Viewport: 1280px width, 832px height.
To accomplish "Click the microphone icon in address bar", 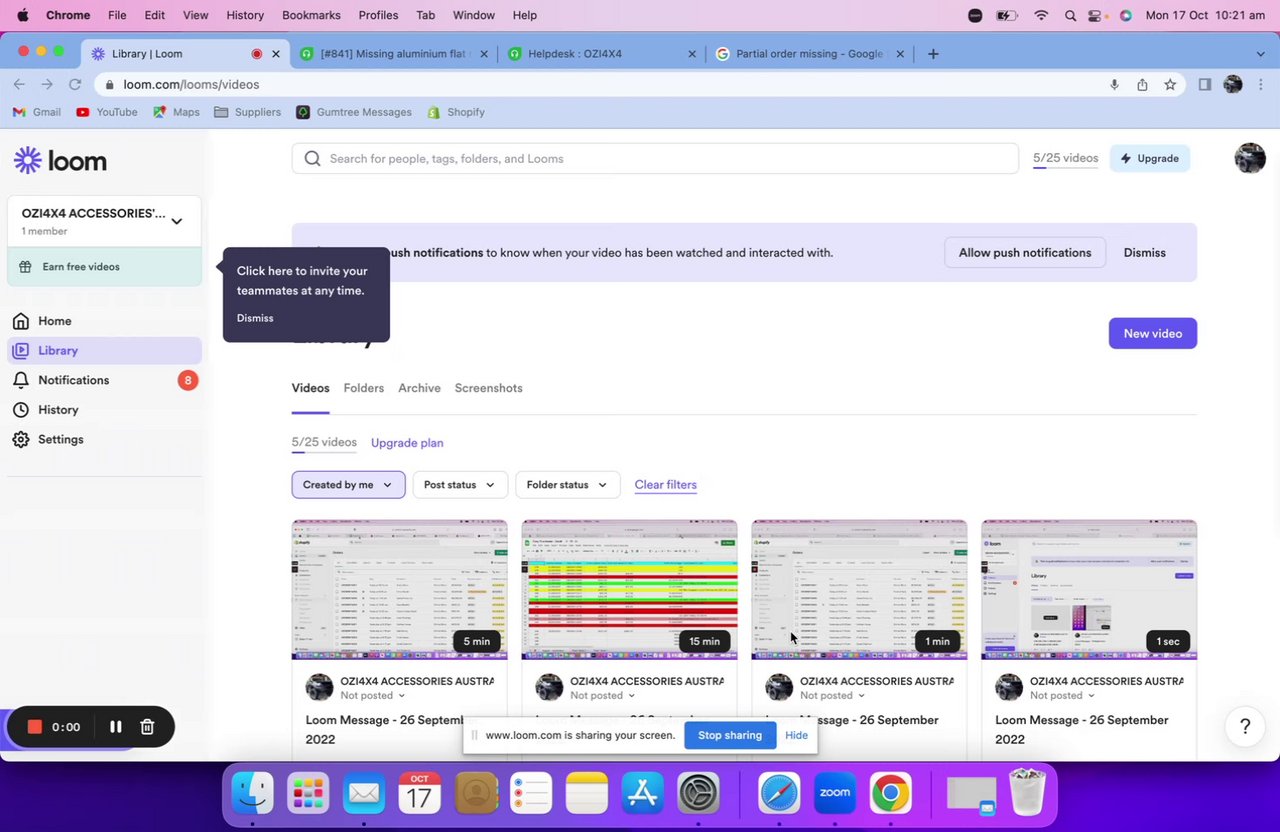I will coord(1114,85).
